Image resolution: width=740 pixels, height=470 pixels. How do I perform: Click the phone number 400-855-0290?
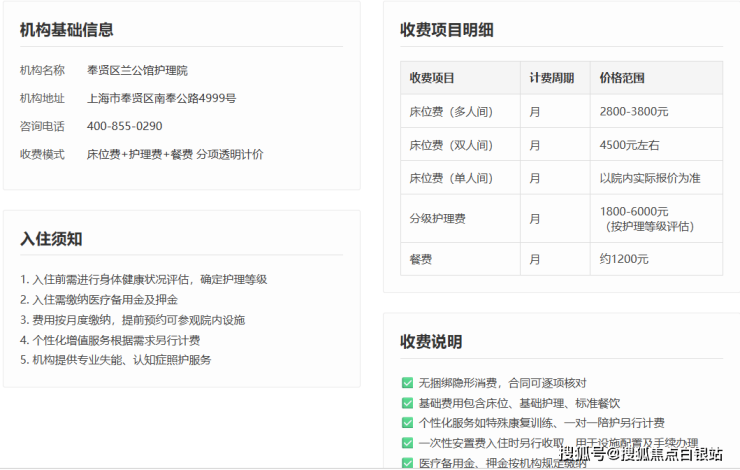click(x=125, y=126)
